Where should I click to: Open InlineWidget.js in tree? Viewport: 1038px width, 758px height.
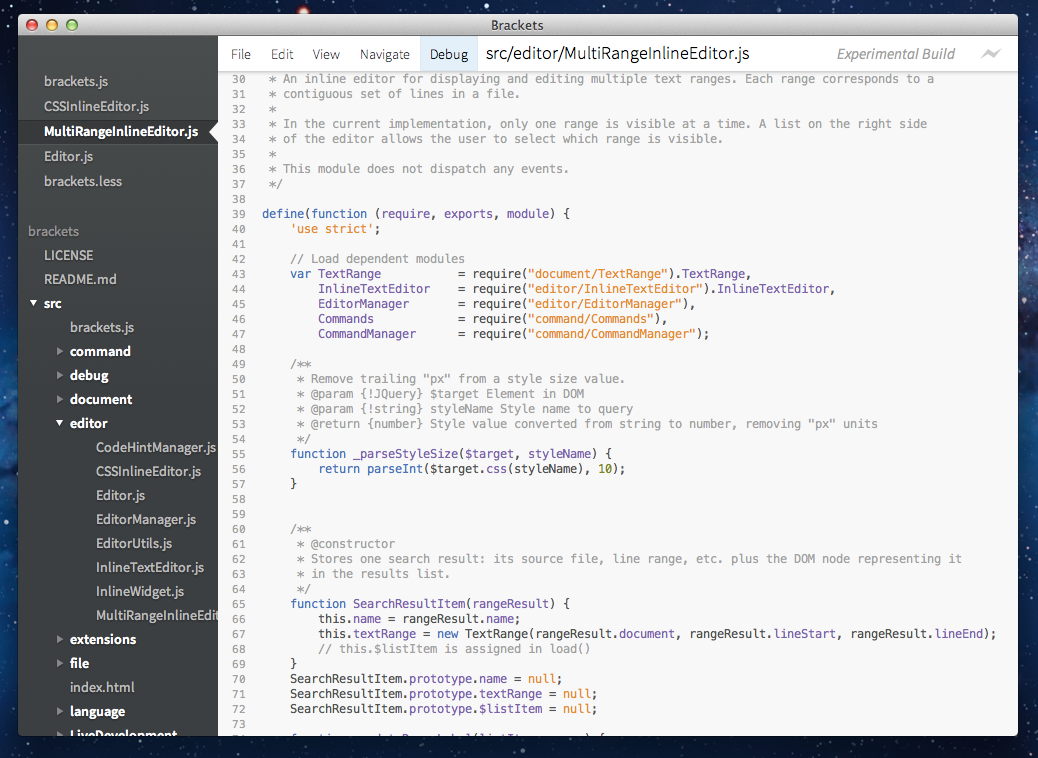pos(140,591)
